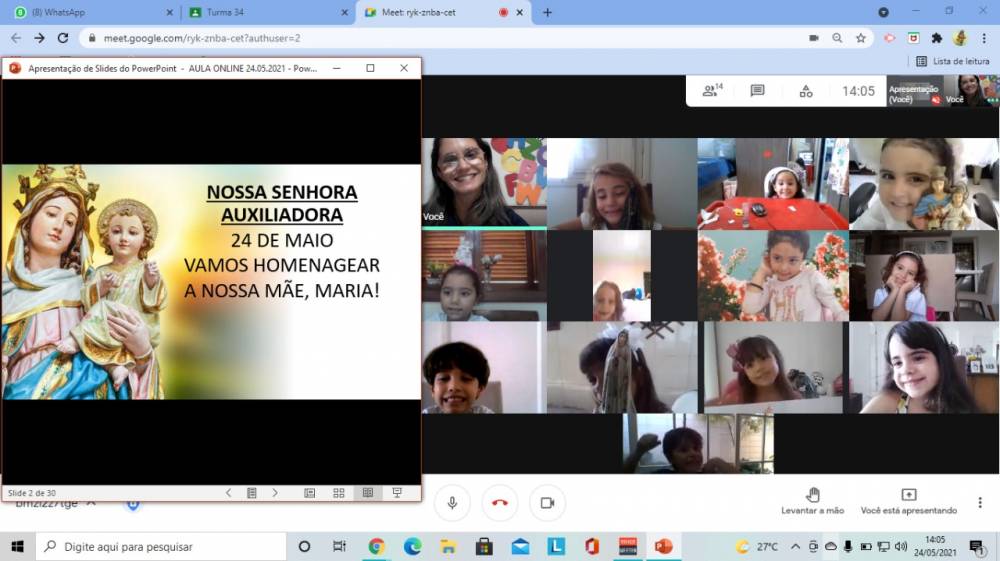
Task: Switch to the WhatsApp browser tab
Action: pyautogui.click(x=90, y=12)
